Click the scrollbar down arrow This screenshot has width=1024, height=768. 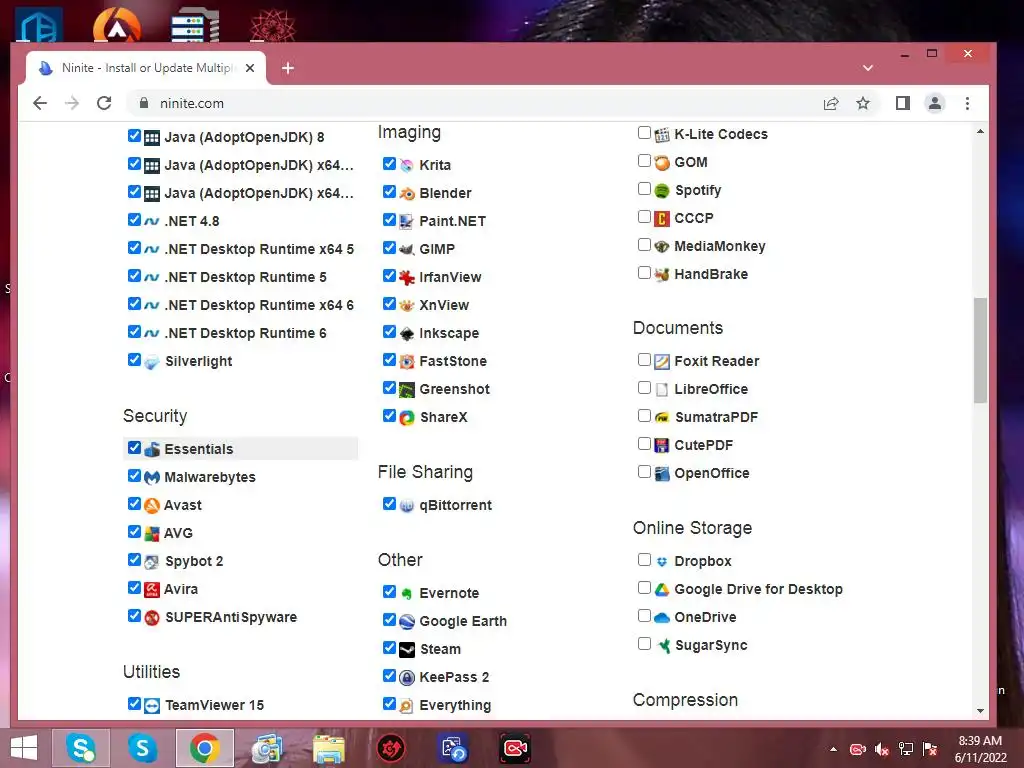coord(980,711)
